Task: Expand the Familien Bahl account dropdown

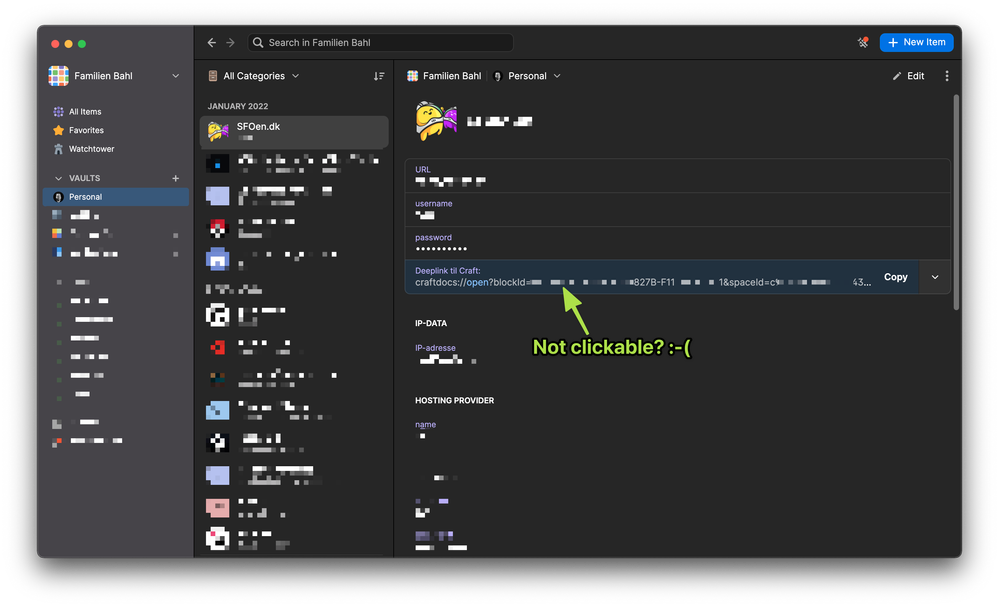Action: 176,76
